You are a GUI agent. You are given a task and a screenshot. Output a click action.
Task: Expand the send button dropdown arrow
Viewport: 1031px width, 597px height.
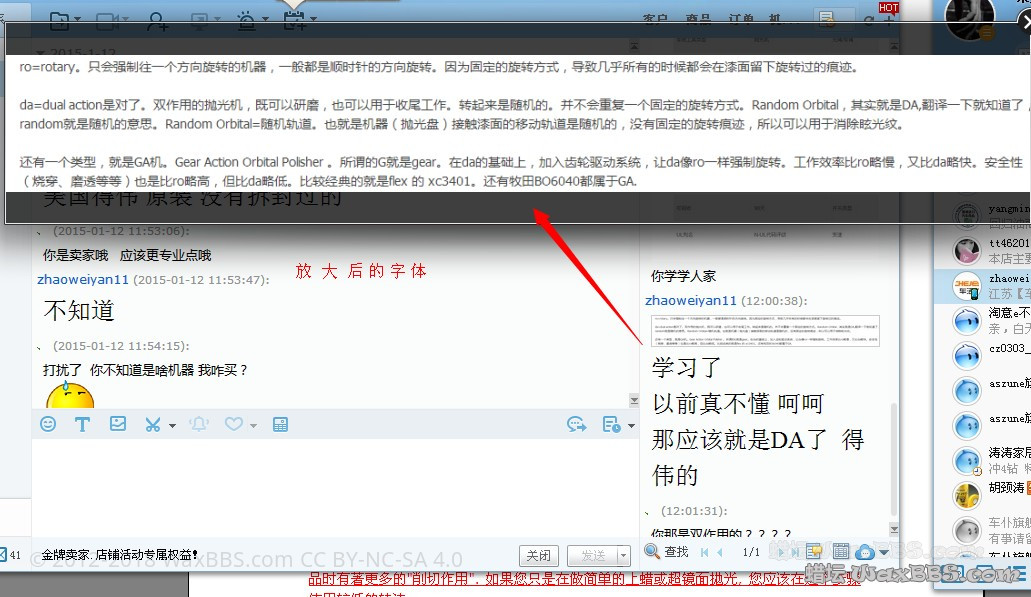tap(624, 556)
